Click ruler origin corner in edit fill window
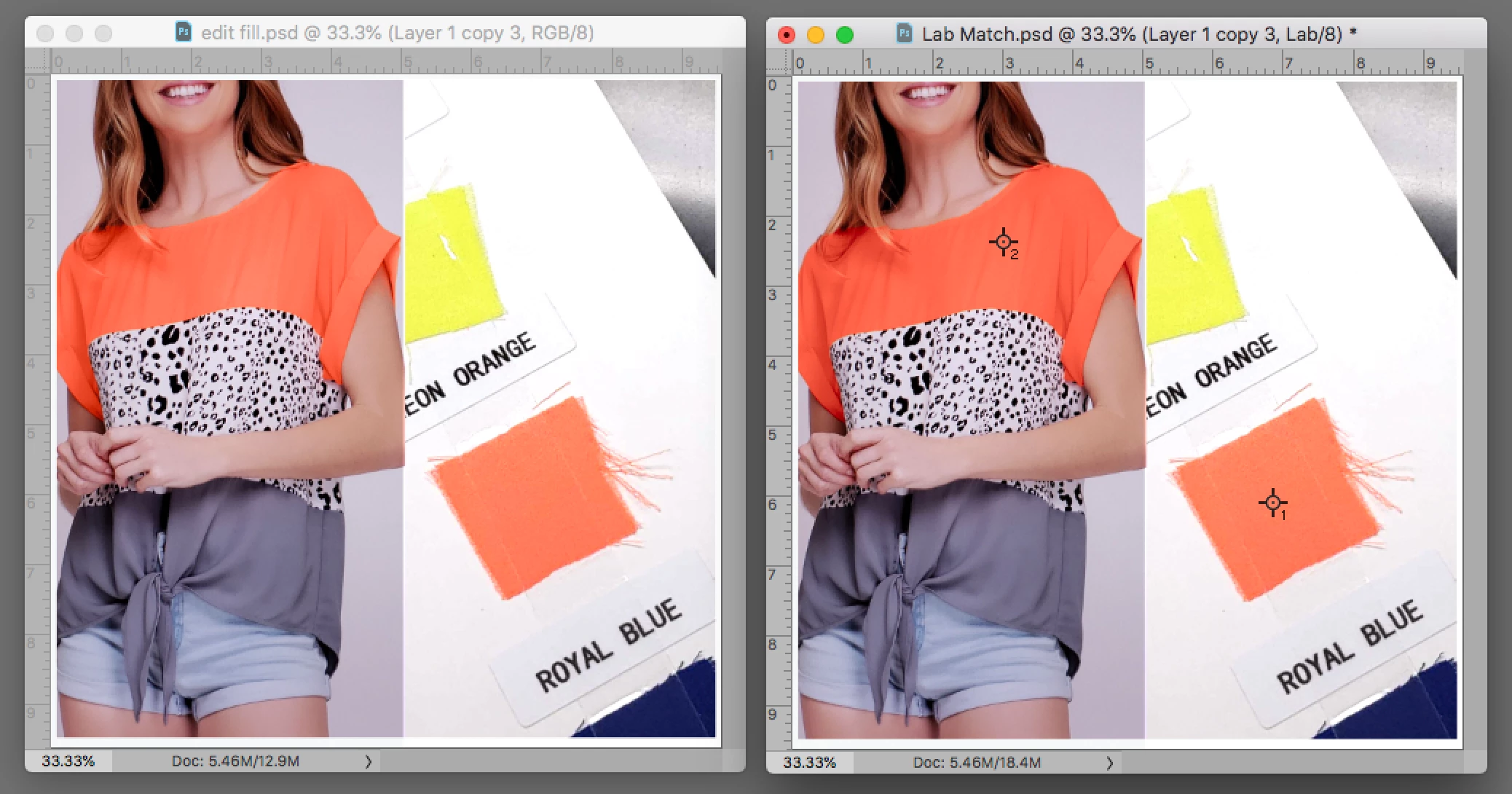1512x794 pixels. click(x=38, y=61)
